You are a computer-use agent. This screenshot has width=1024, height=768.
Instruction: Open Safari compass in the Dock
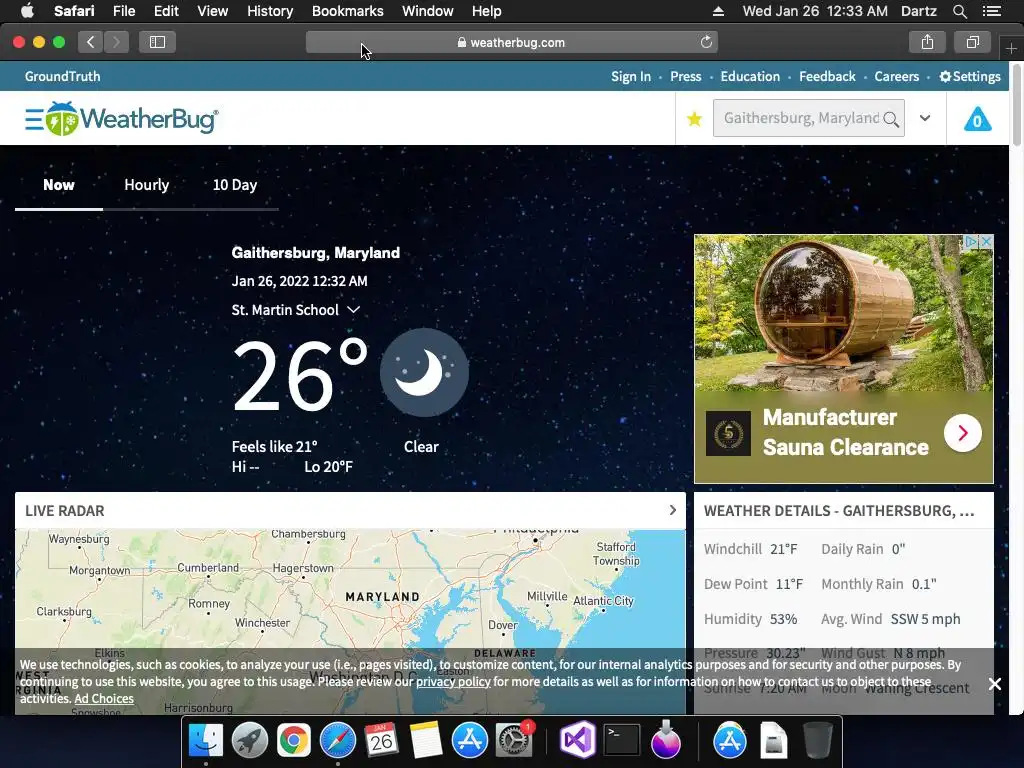338,741
